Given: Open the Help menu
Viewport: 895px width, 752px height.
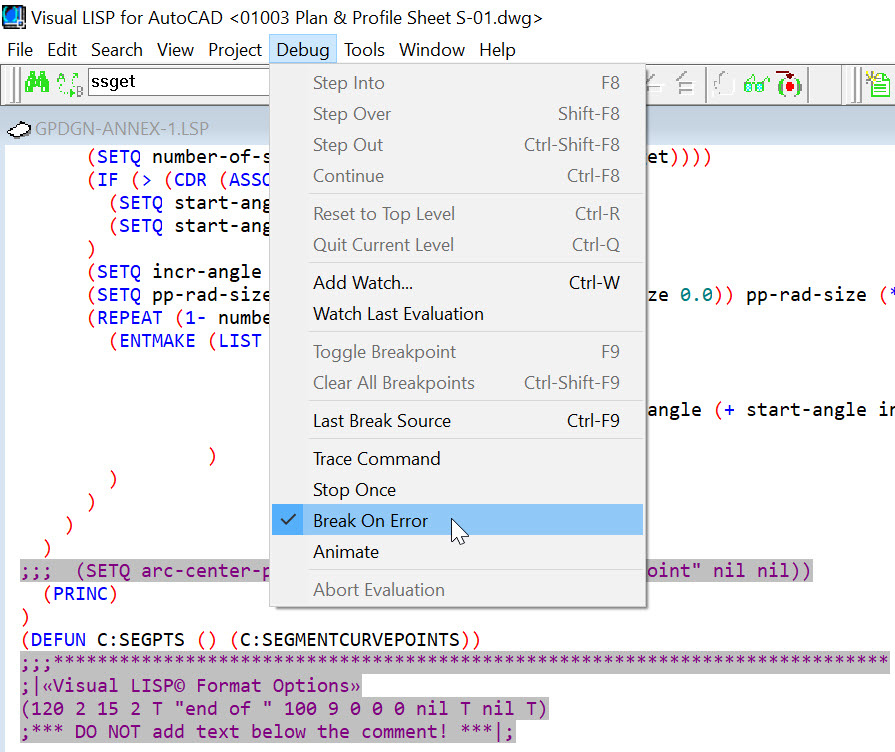Looking at the screenshot, I should pyautogui.click(x=497, y=49).
